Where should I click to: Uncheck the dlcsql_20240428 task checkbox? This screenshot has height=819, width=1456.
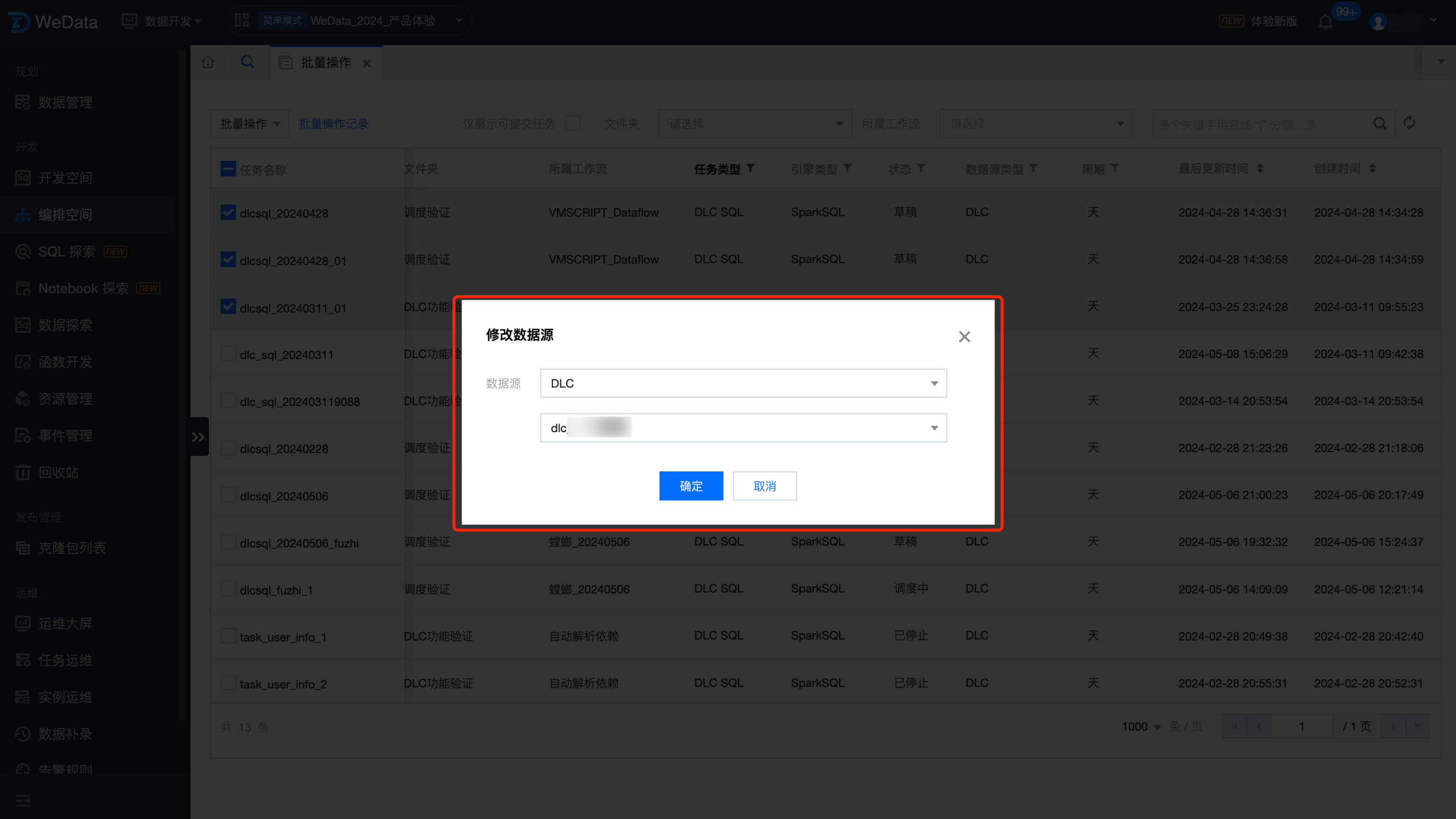228,213
